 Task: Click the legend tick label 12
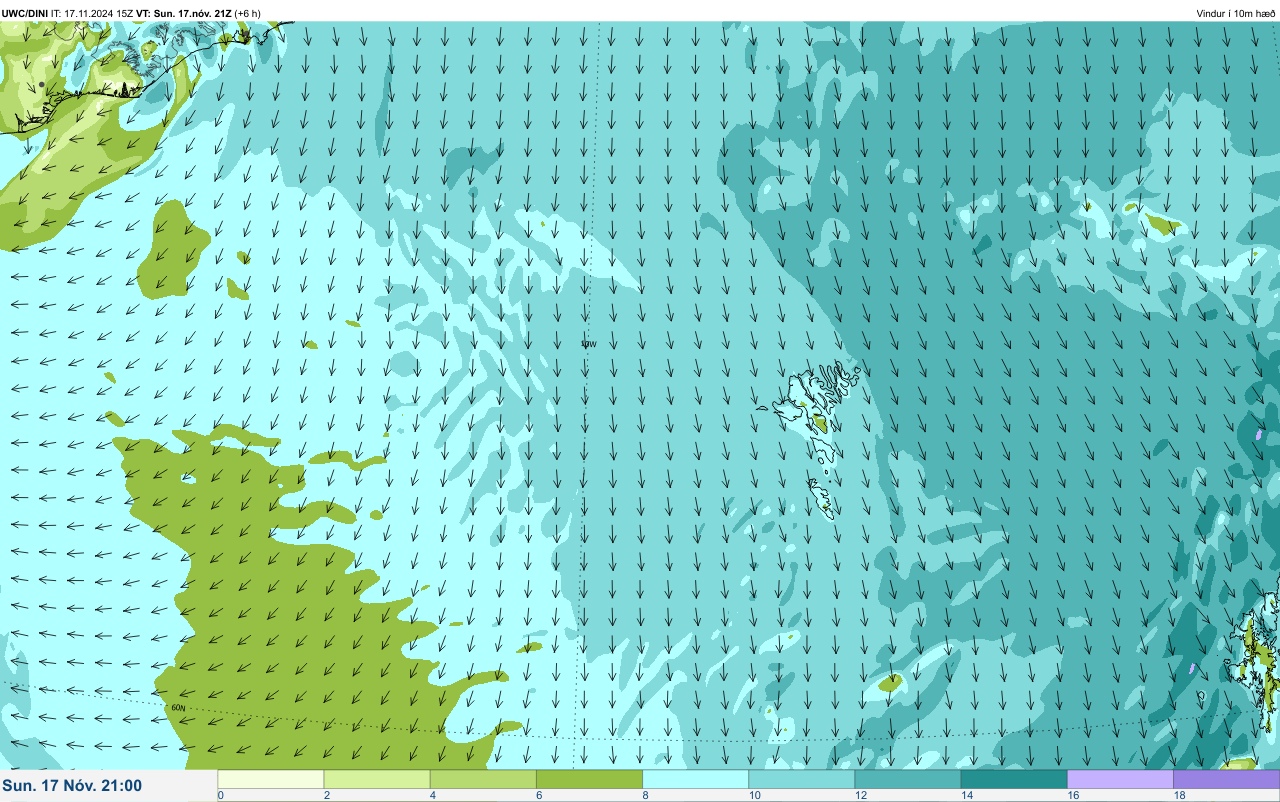861,795
